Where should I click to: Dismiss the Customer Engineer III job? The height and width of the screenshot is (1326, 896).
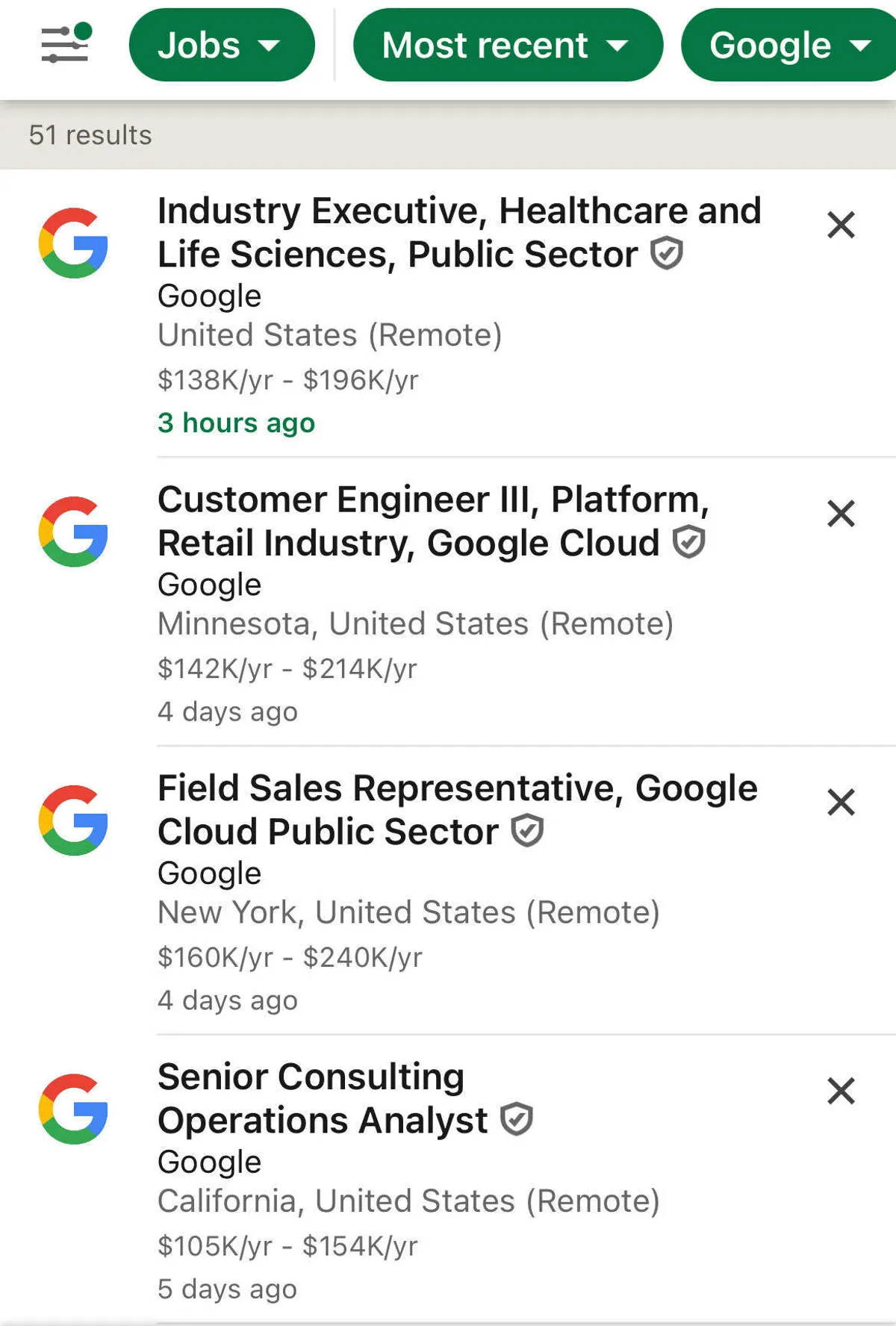pos(841,514)
